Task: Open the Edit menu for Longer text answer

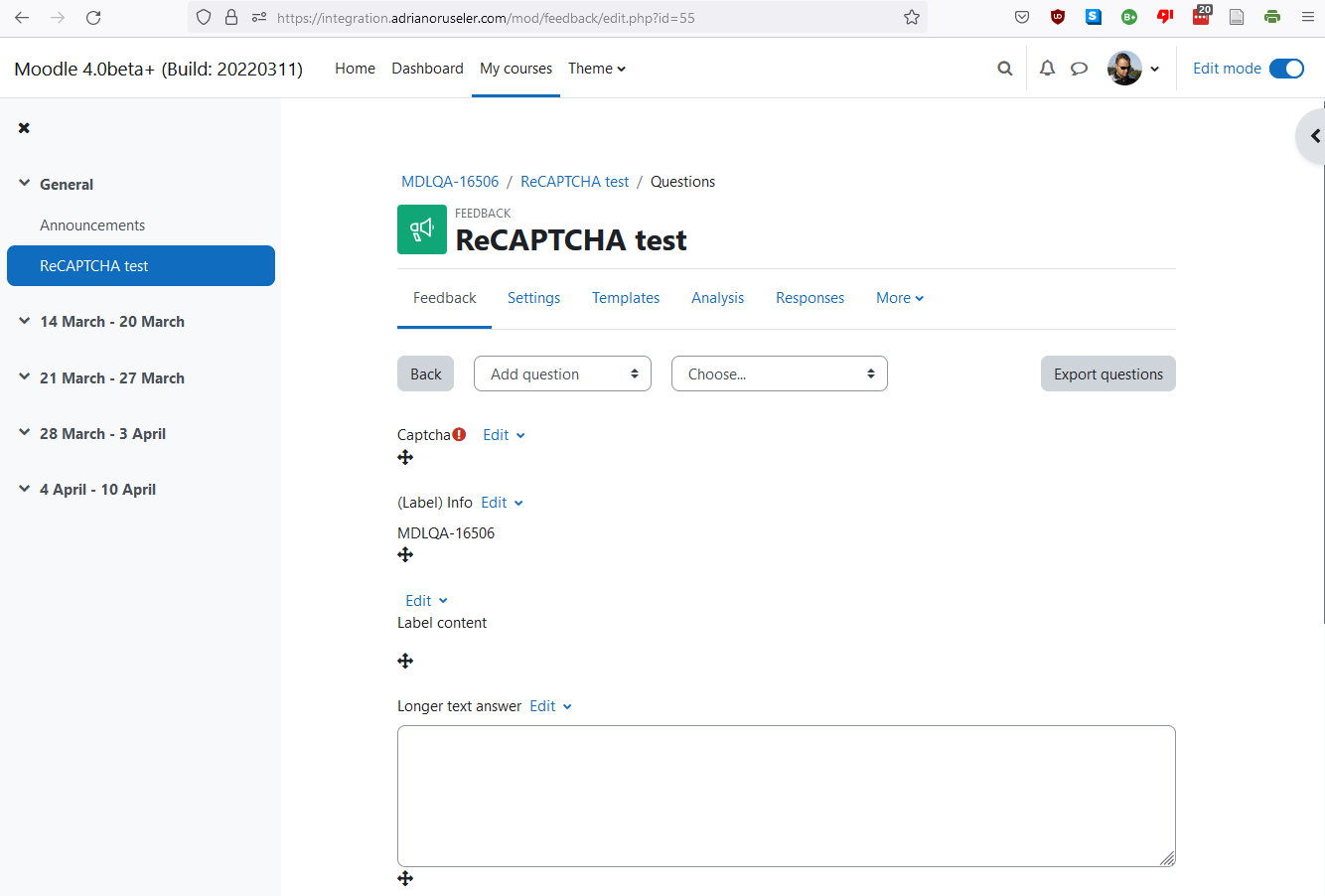Action: coord(550,706)
